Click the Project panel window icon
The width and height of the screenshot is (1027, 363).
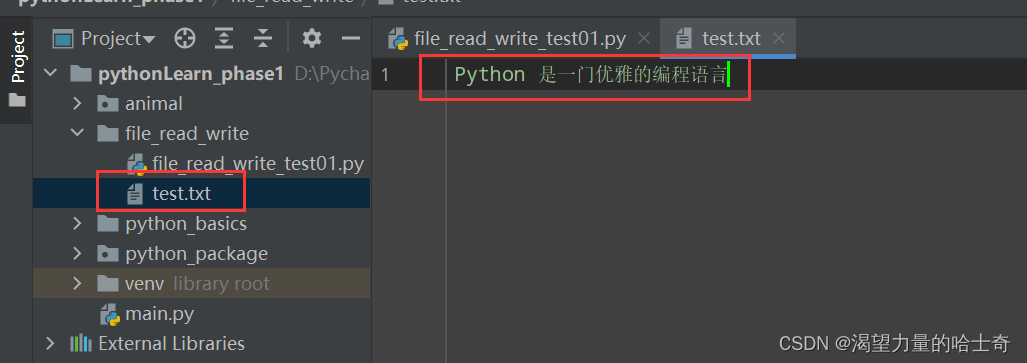coord(63,39)
